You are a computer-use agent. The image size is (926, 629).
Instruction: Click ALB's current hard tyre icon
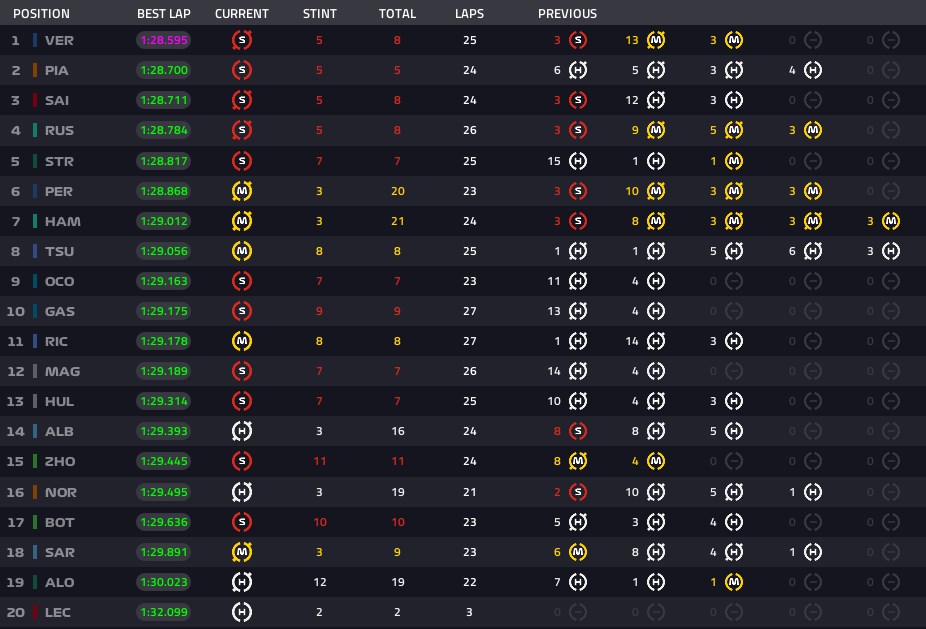(242, 431)
